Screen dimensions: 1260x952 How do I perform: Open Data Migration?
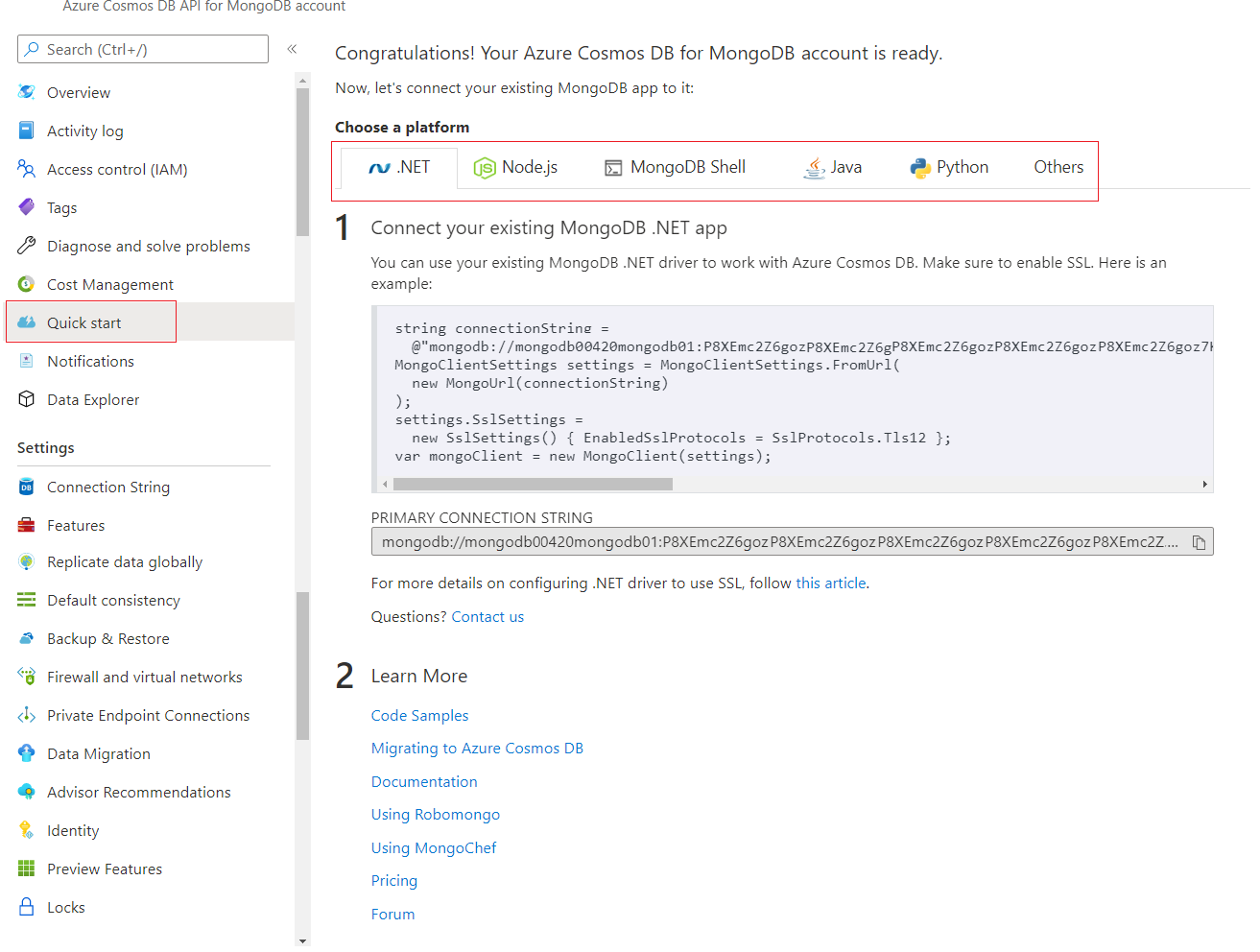click(x=99, y=753)
